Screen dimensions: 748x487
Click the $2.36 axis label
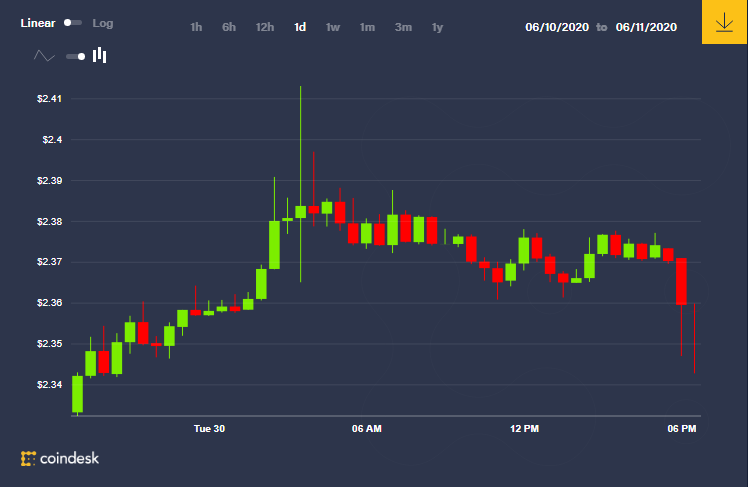click(x=50, y=303)
